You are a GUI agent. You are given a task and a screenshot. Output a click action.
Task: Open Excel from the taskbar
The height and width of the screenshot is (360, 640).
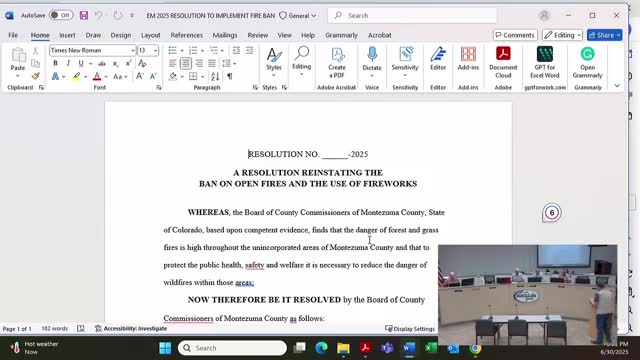pos(430,348)
